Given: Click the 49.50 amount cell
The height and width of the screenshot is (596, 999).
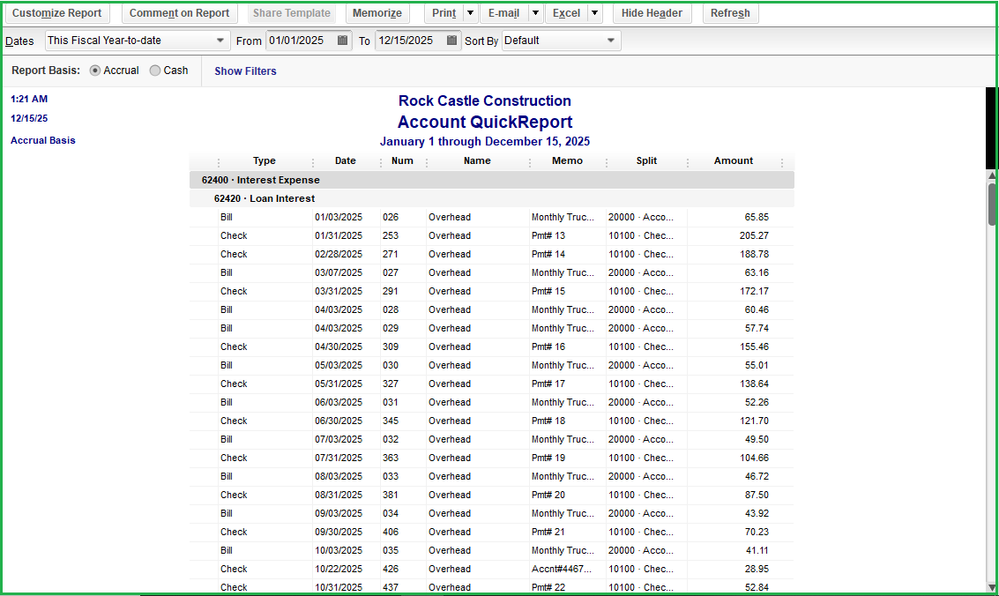Looking at the screenshot, I should (756, 439).
